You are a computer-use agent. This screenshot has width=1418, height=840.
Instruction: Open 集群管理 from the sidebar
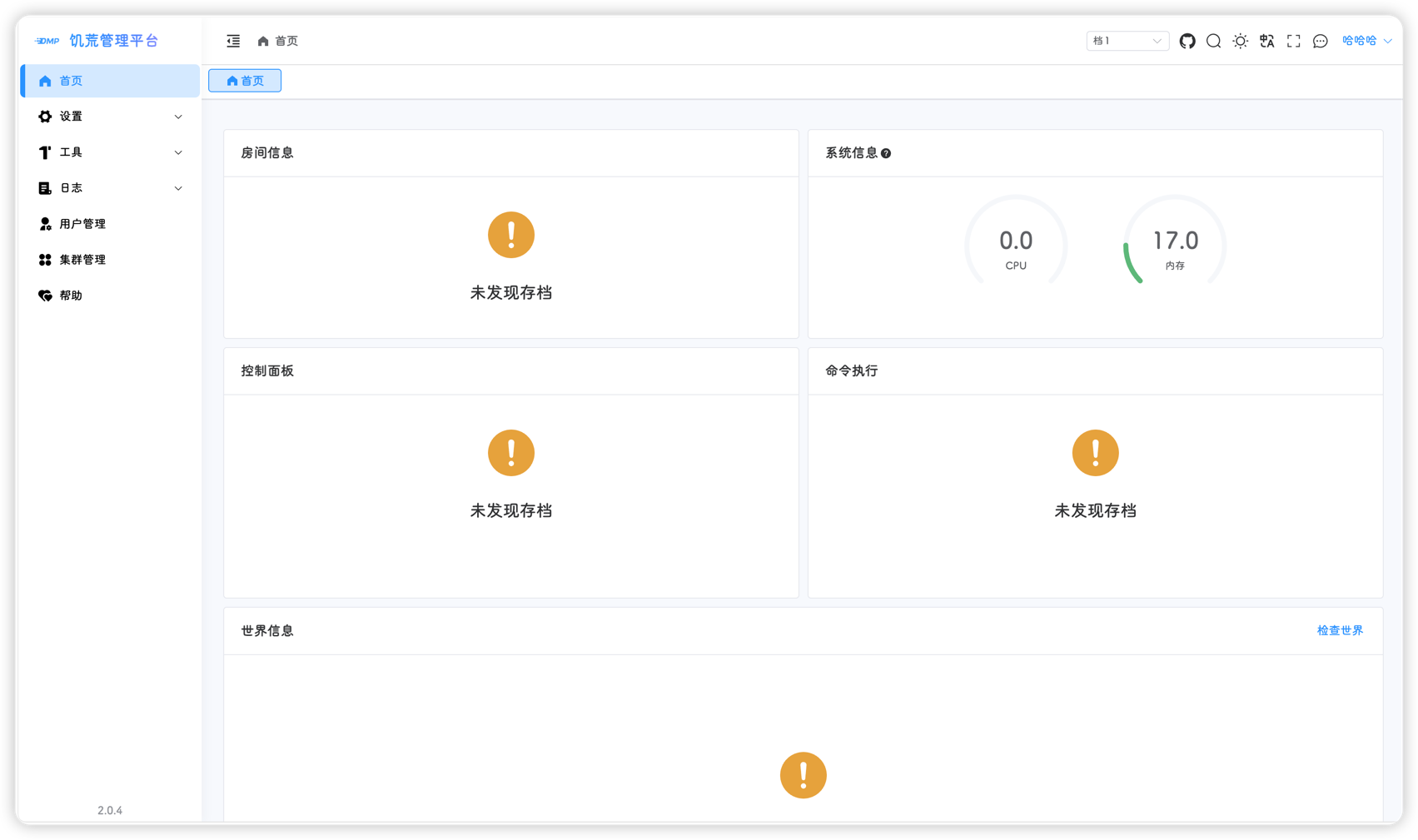click(82, 260)
